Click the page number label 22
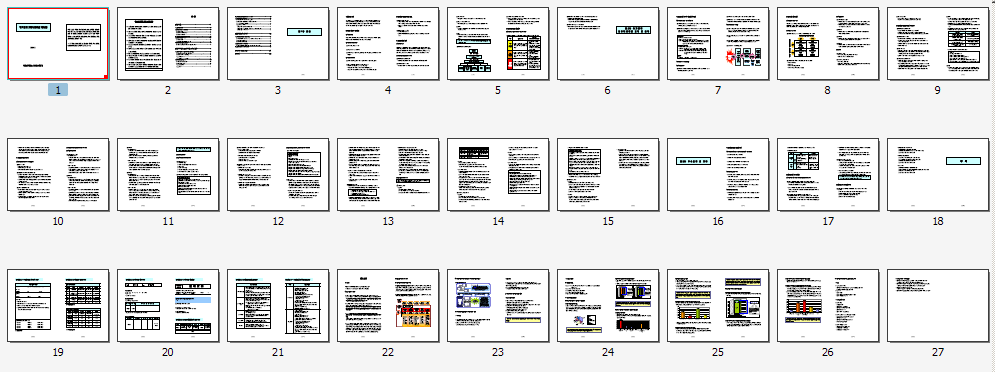This screenshot has width=995, height=372. coord(388,352)
